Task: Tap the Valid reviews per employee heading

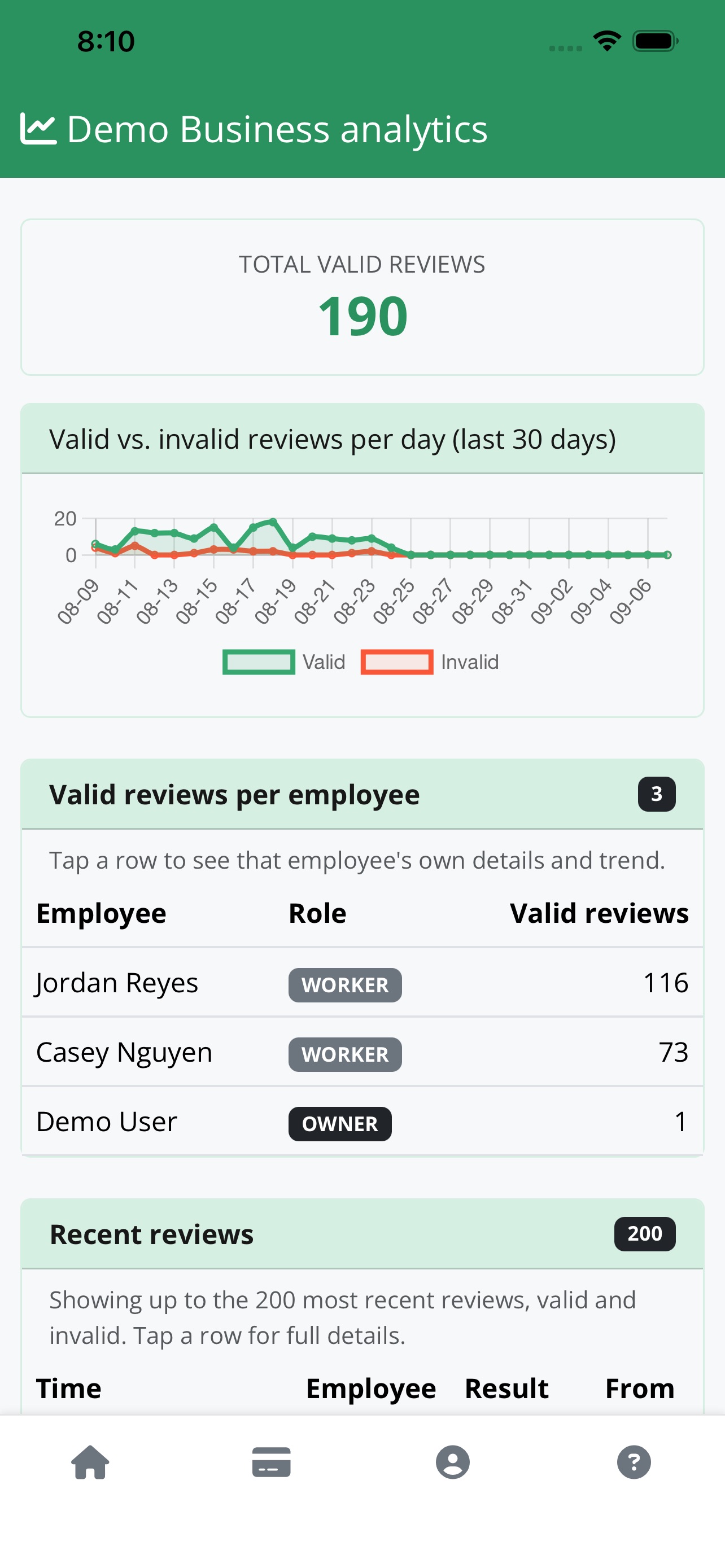Action: tap(234, 794)
